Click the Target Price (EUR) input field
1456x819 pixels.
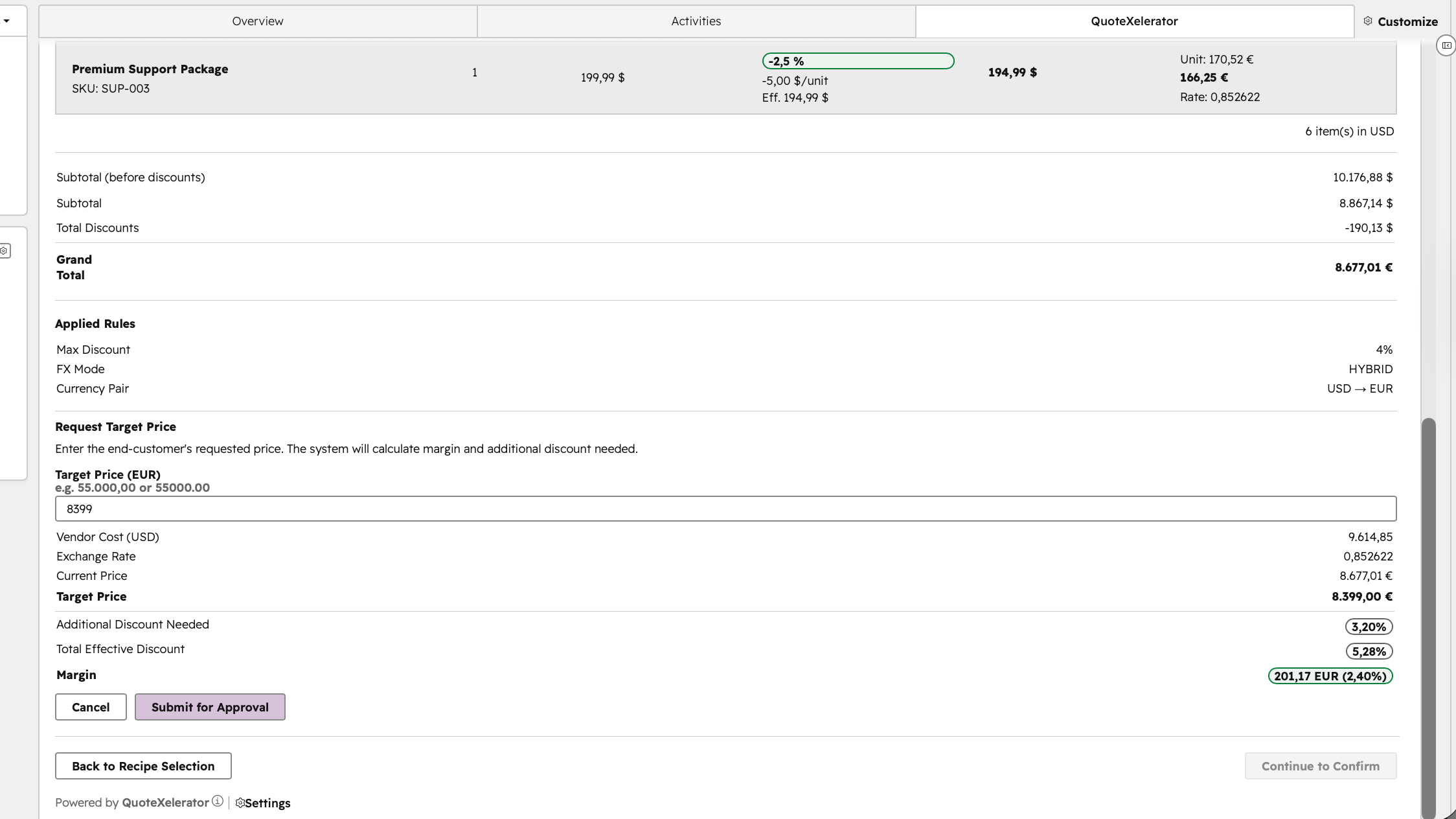725,509
